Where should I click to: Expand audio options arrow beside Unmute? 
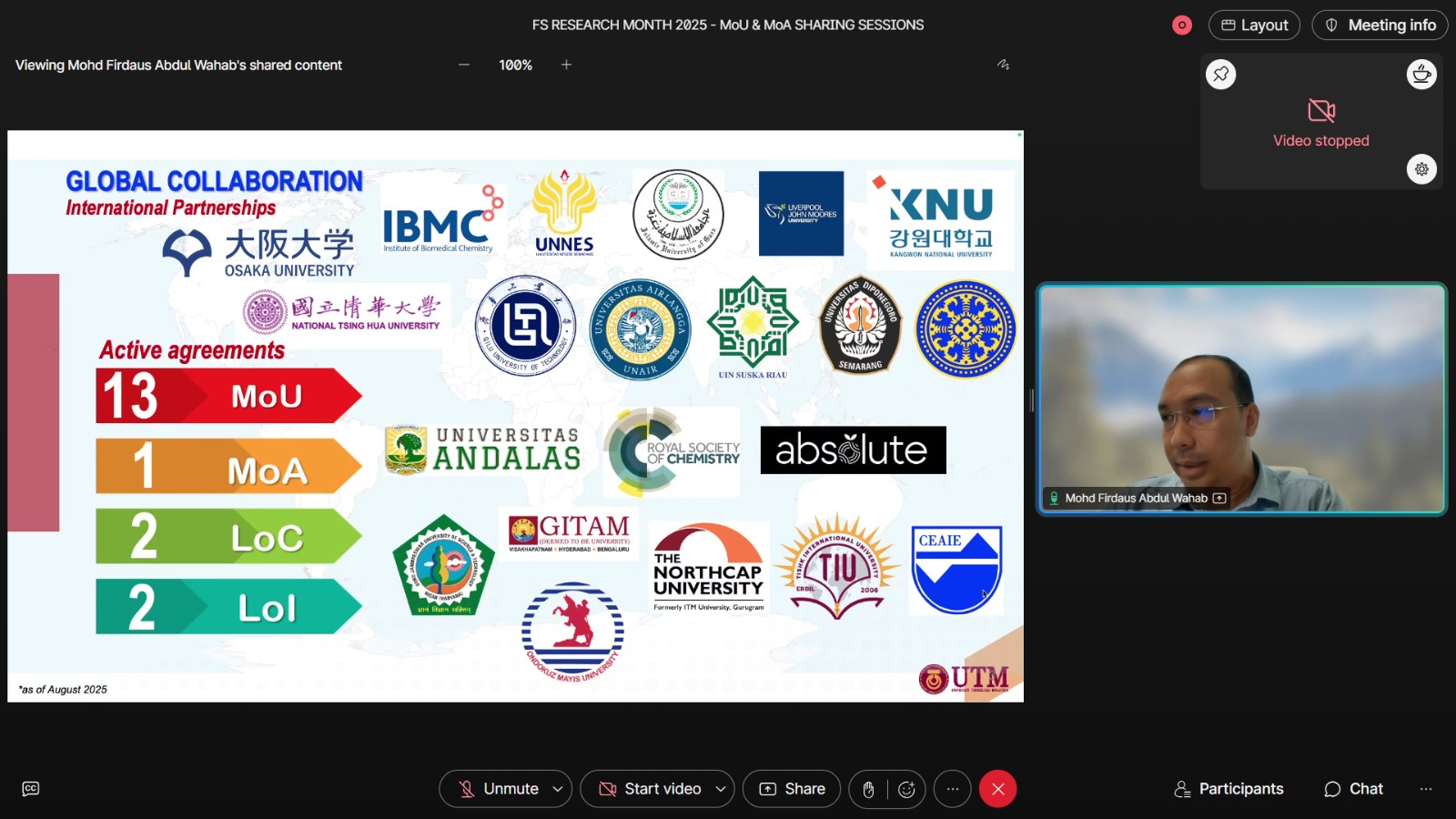click(x=558, y=789)
